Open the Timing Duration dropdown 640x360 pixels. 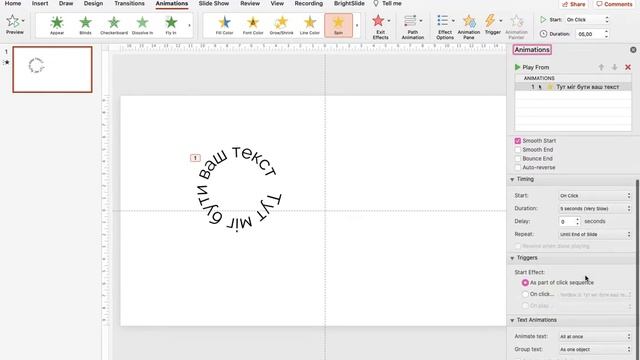(x=595, y=209)
